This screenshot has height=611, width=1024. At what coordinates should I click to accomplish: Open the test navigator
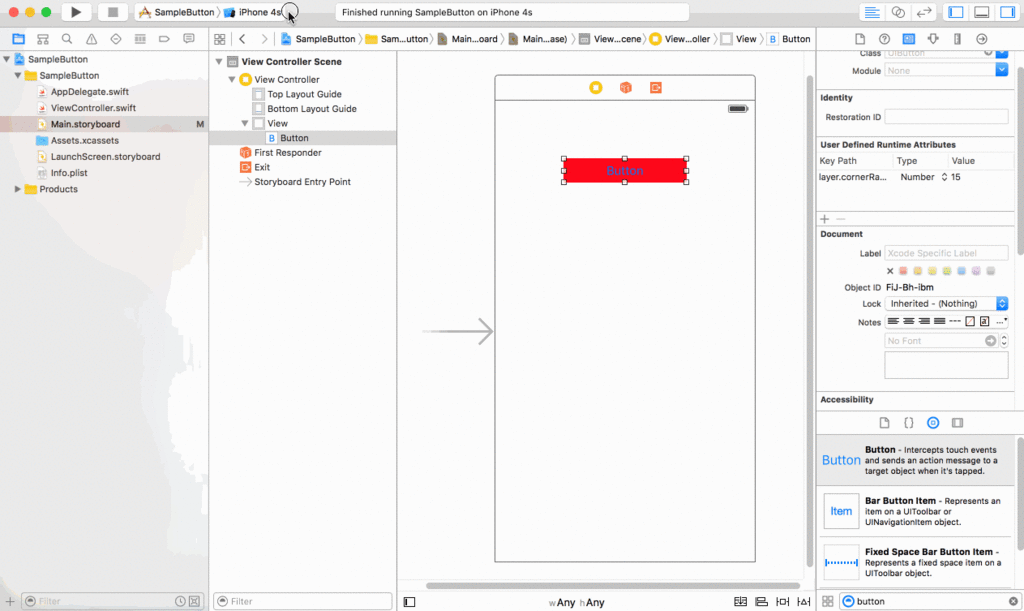point(116,39)
